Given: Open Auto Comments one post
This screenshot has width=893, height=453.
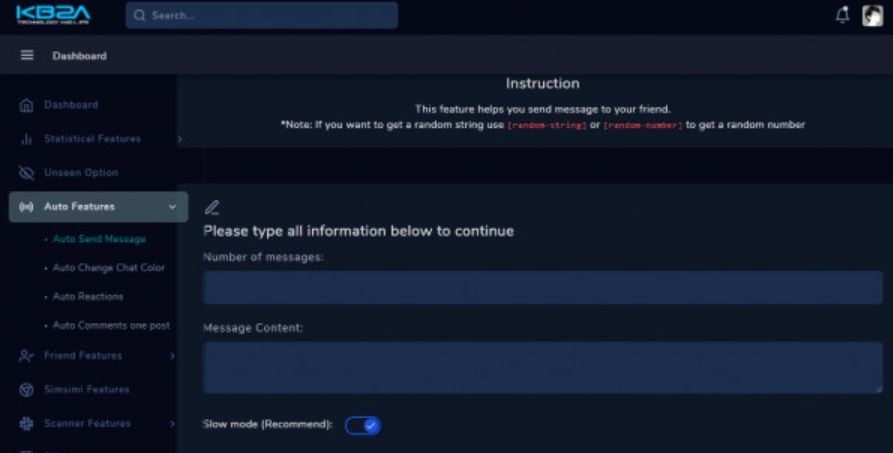Looking at the screenshot, I should coord(111,325).
